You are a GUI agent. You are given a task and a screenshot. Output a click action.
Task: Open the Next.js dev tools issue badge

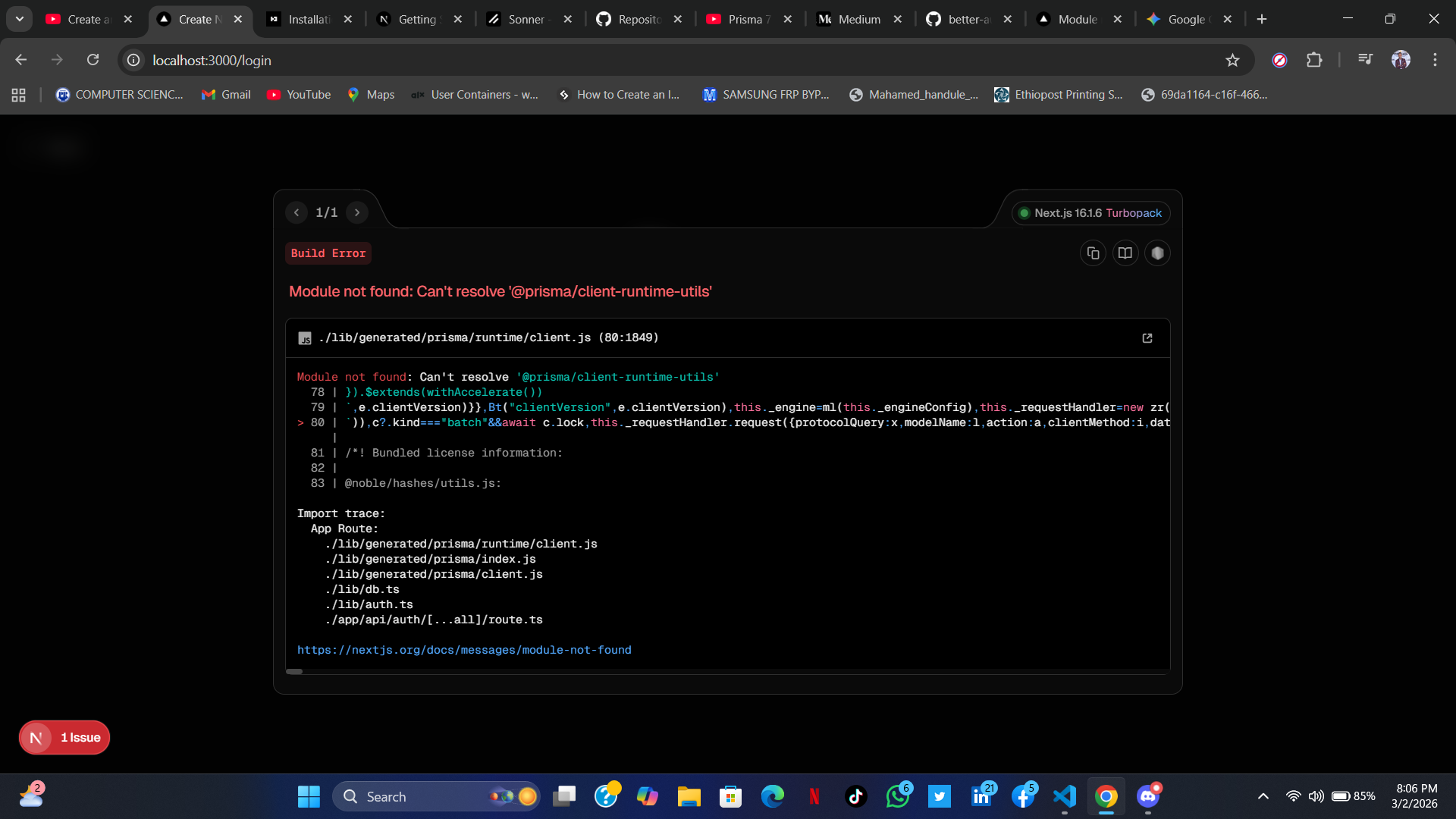(x=64, y=736)
